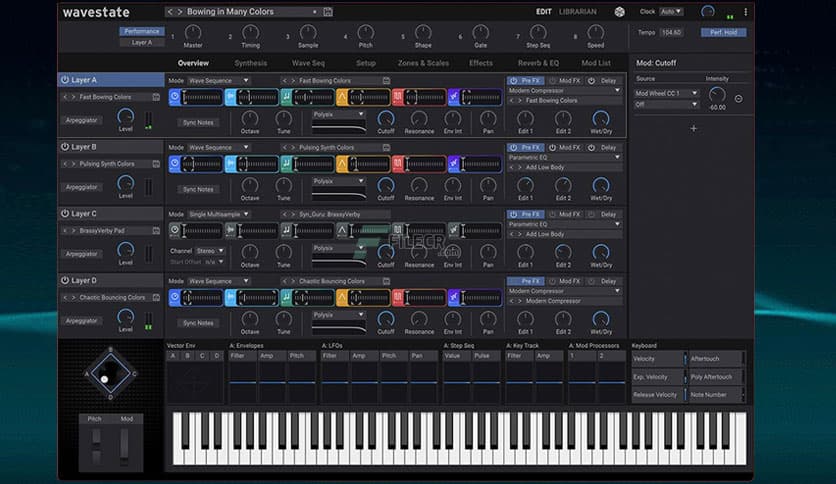Open the Mod List tab

point(596,63)
